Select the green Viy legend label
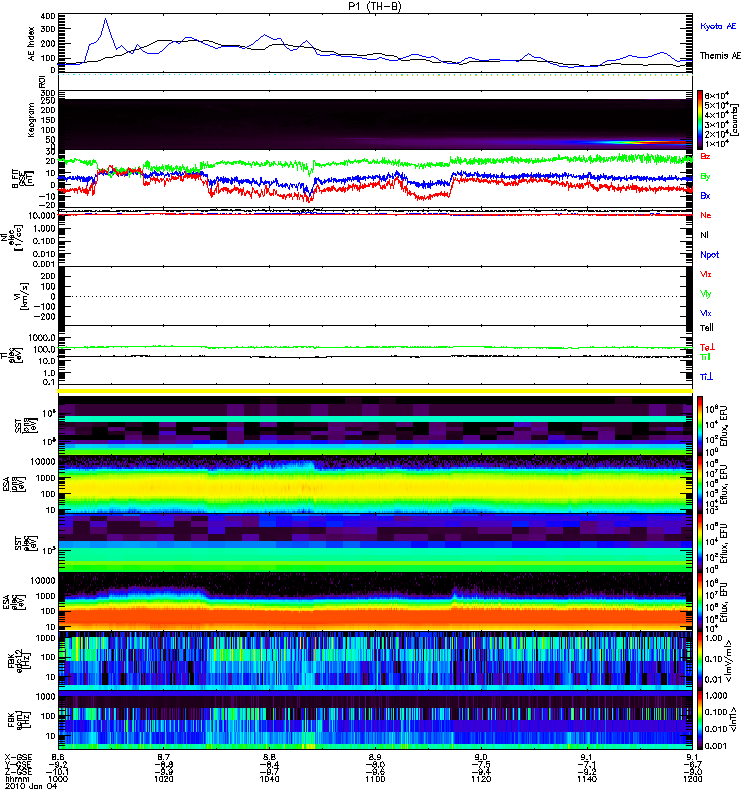 705,294
